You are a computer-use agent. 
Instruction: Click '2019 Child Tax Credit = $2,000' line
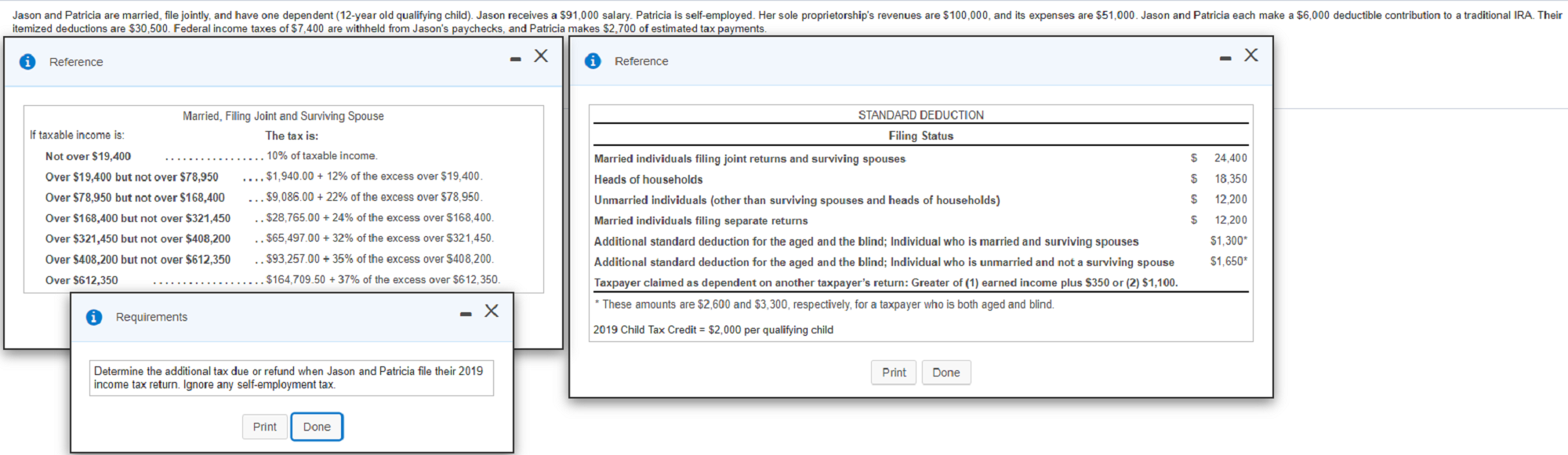713,329
